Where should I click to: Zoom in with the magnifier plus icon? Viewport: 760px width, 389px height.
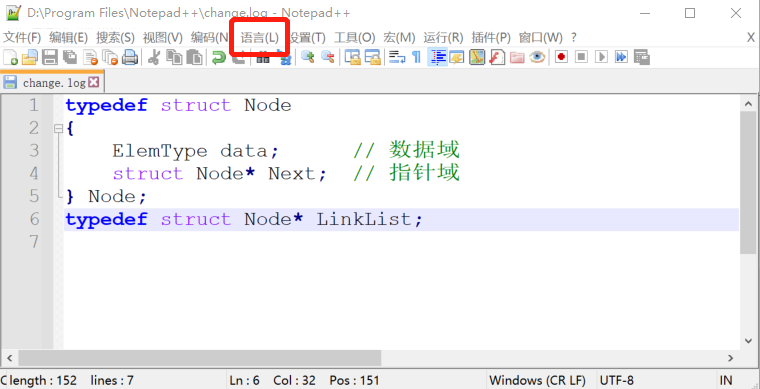point(307,57)
